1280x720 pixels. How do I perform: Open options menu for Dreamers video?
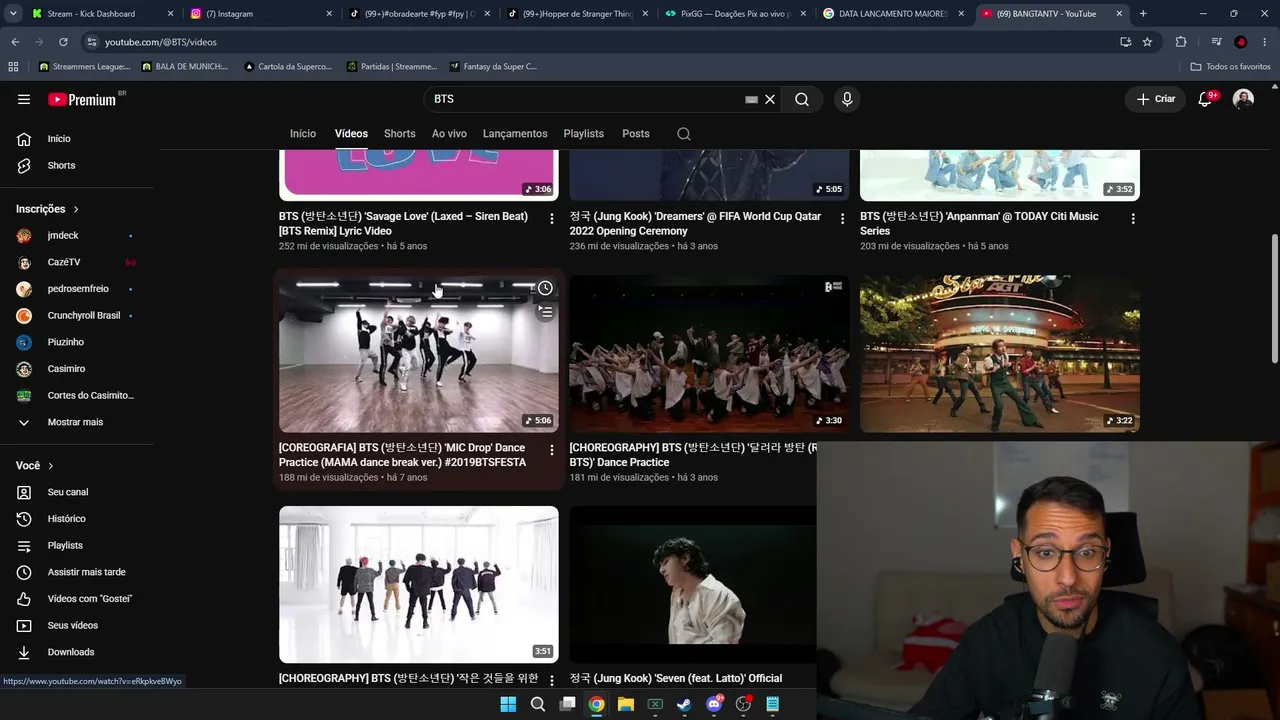842,218
